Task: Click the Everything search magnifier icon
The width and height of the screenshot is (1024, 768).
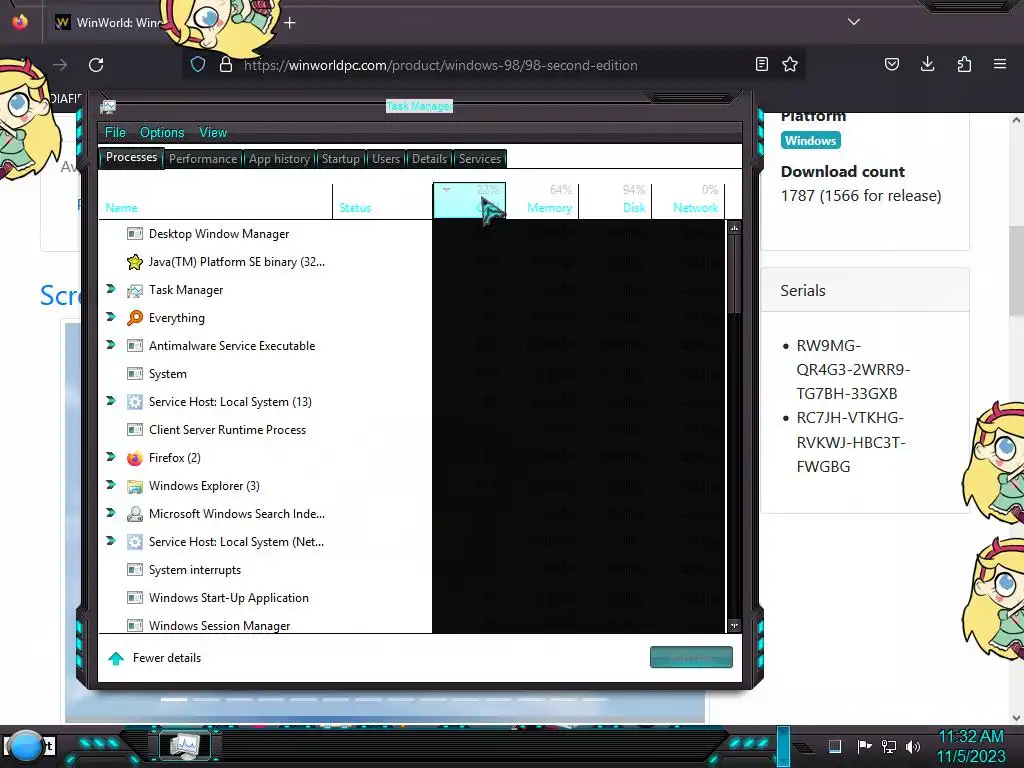Action: coord(135,318)
